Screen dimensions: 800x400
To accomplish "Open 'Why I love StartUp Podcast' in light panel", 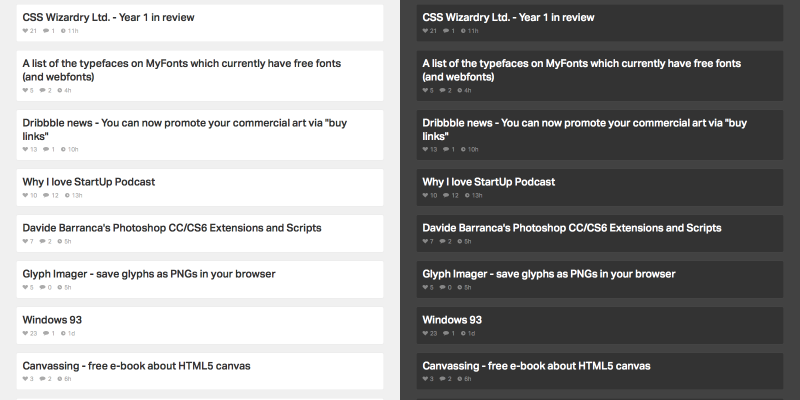I will (89, 182).
